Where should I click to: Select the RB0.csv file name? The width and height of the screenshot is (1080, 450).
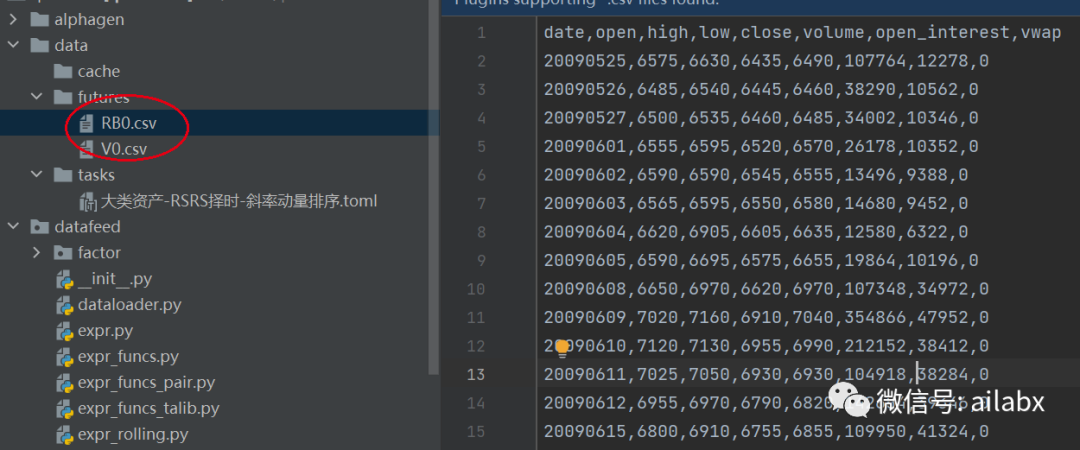coord(129,123)
